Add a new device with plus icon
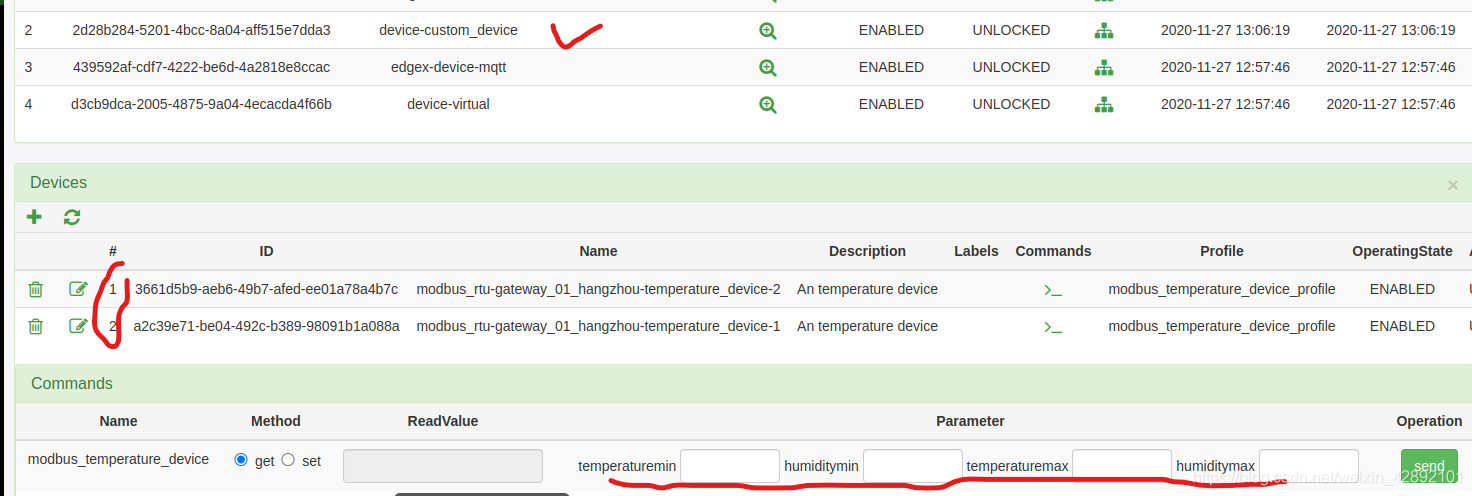The width and height of the screenshot is (1472, 496). (x=34, y=217)
